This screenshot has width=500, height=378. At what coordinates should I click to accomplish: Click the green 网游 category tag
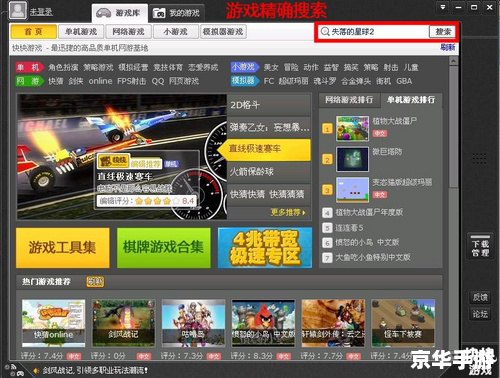point(29,81)
